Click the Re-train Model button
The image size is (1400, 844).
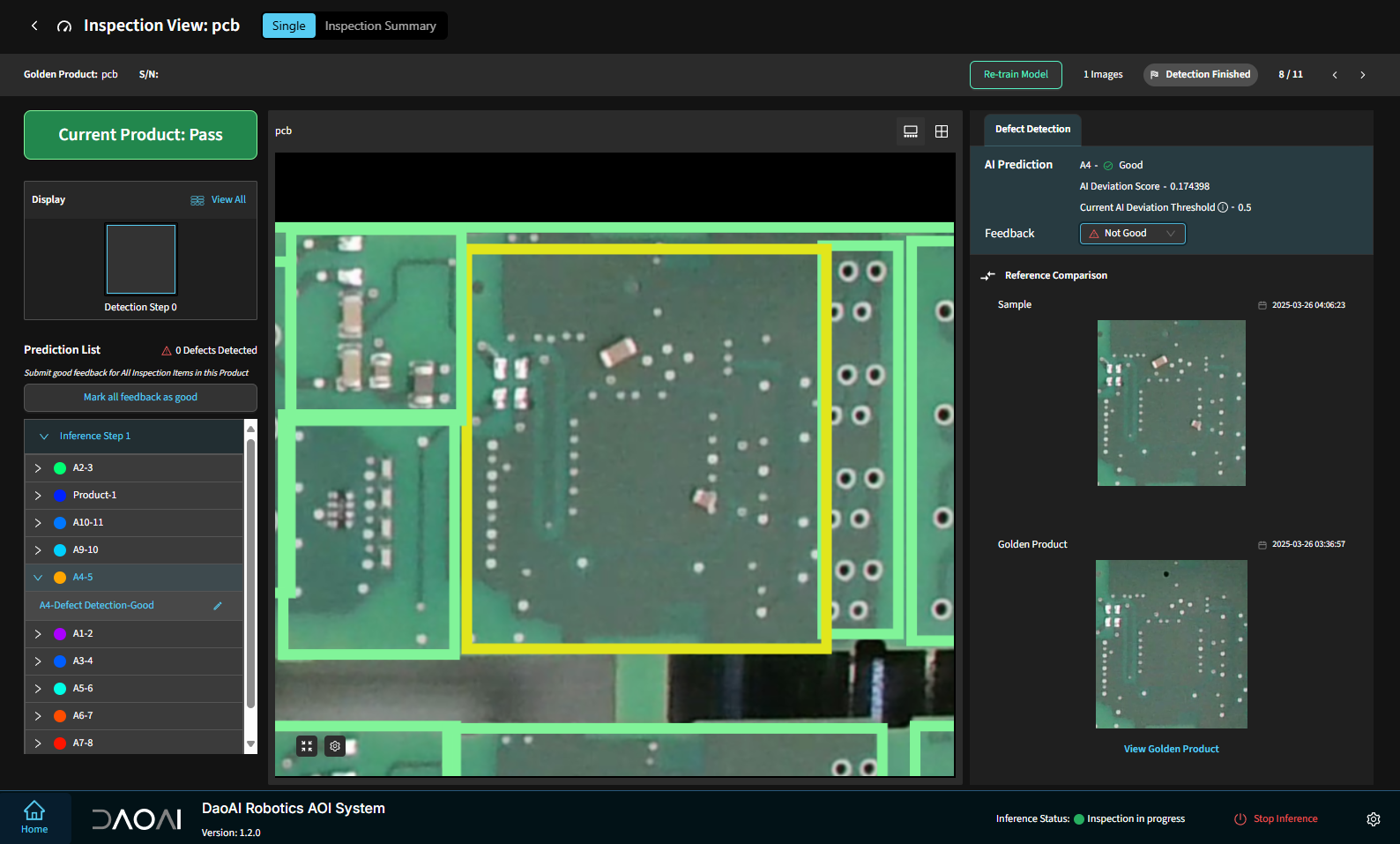pyautogui.click(x=1016, y=75)
